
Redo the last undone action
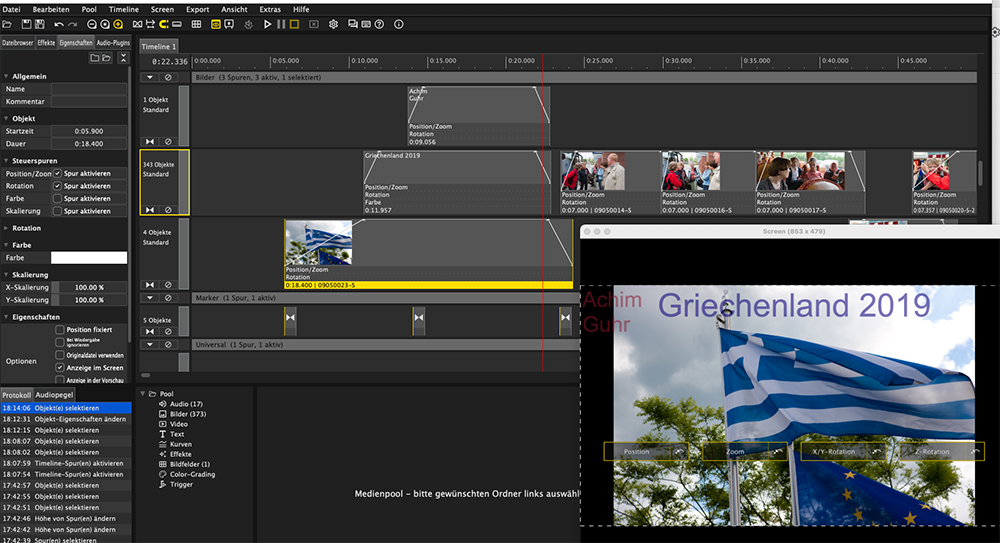(73, 24)
